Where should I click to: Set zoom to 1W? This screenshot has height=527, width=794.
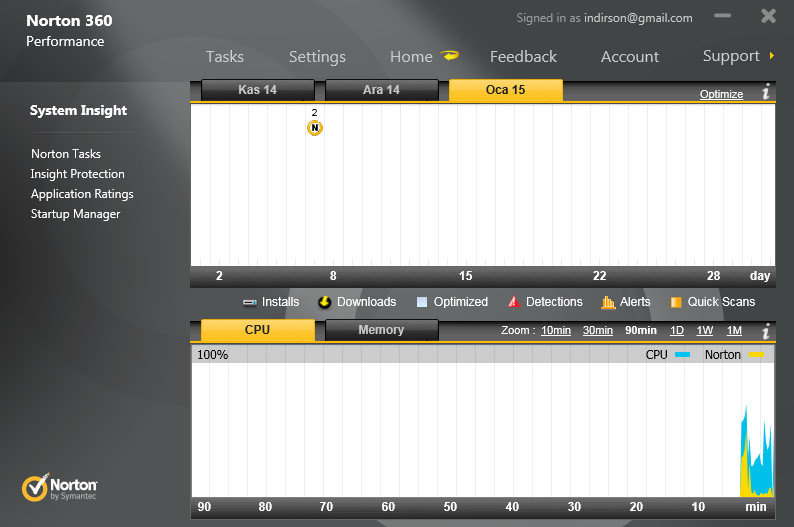pos(704,331)
